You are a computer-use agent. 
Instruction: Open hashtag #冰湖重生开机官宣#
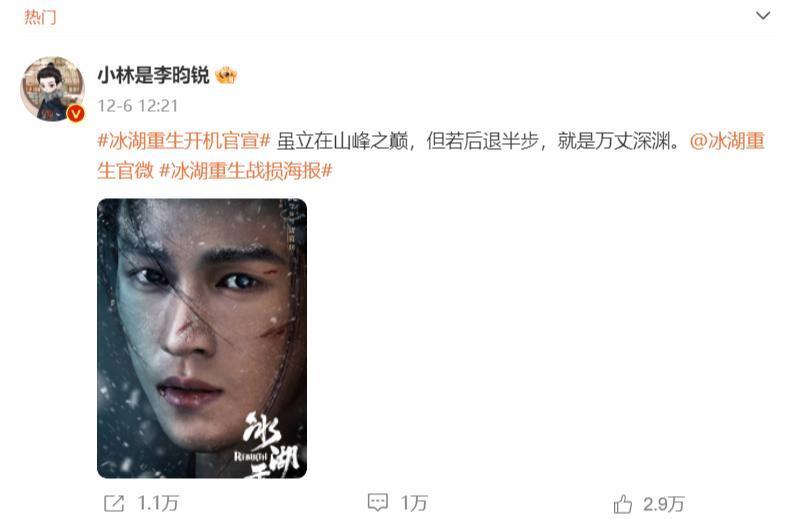pyautogui.click(x=184, y=141)
